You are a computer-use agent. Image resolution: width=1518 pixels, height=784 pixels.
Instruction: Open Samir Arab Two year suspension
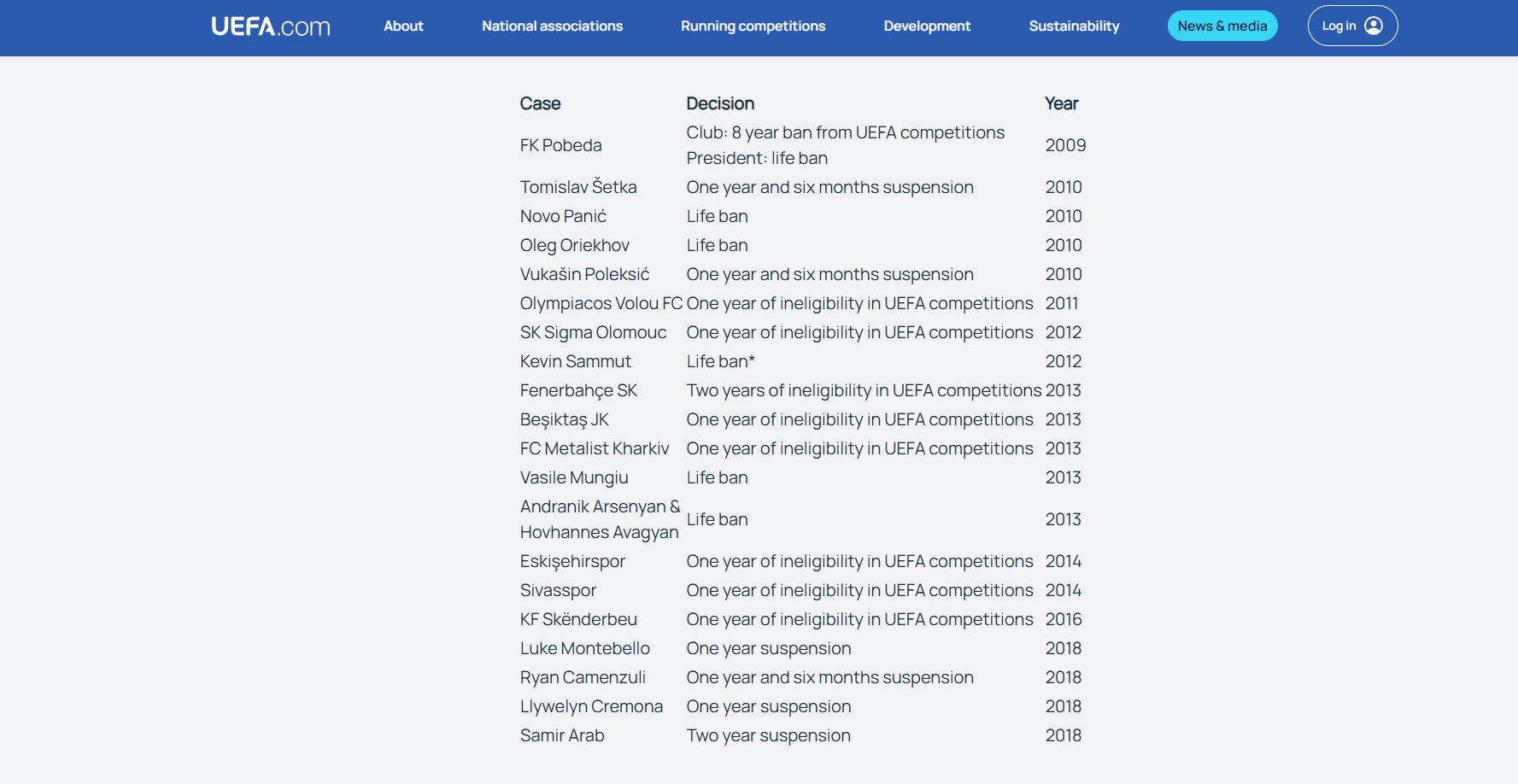pyautogui.click(x=768, y=735)
